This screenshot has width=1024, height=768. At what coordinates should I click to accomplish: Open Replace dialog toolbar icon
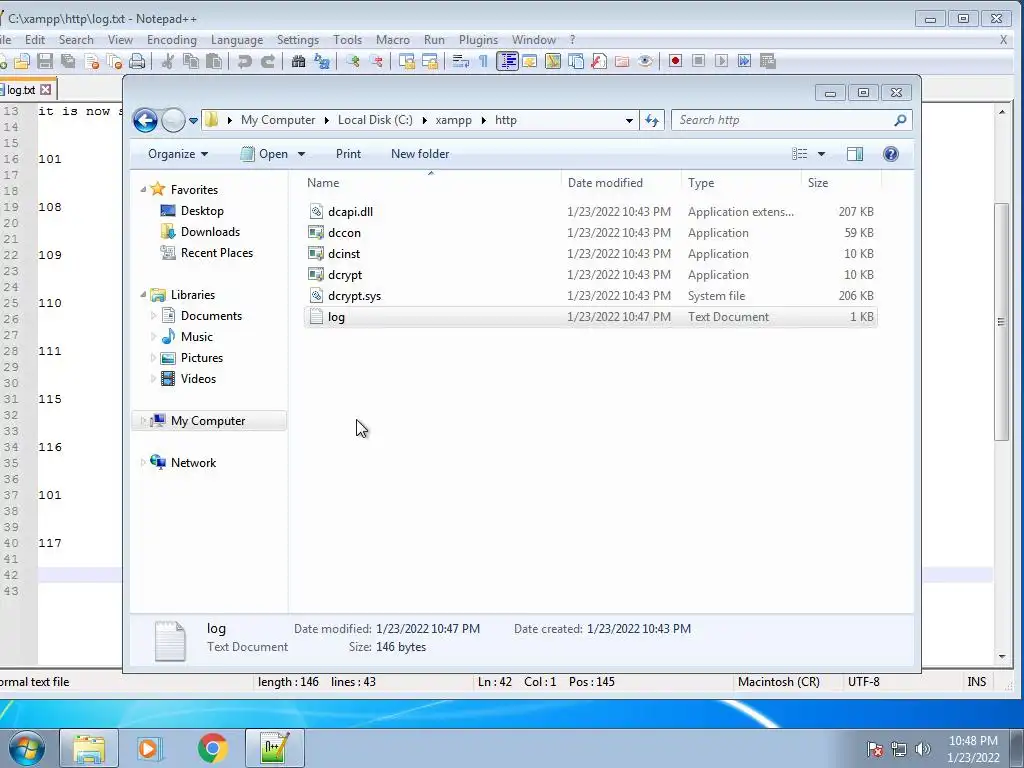click(x=322, y=61)
